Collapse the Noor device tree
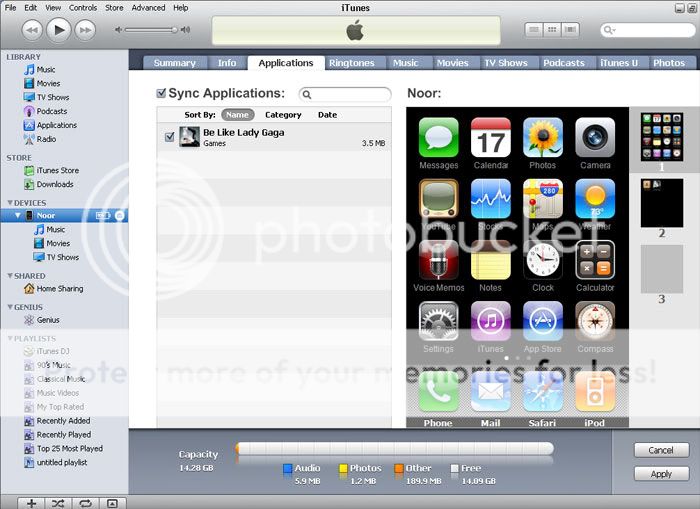 point(17,215)
